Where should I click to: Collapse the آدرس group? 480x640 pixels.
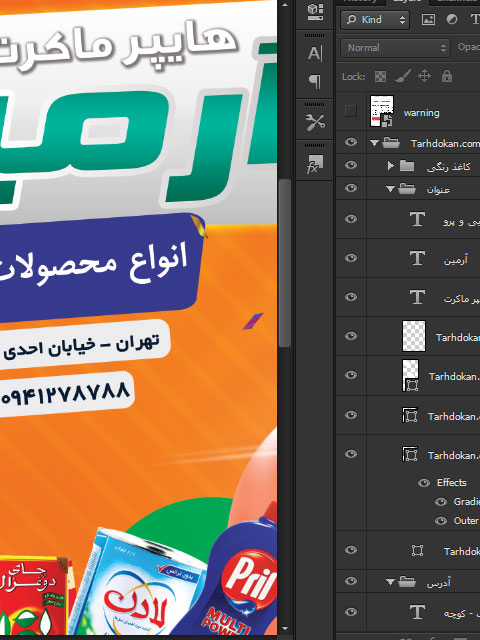coord(390,582)
